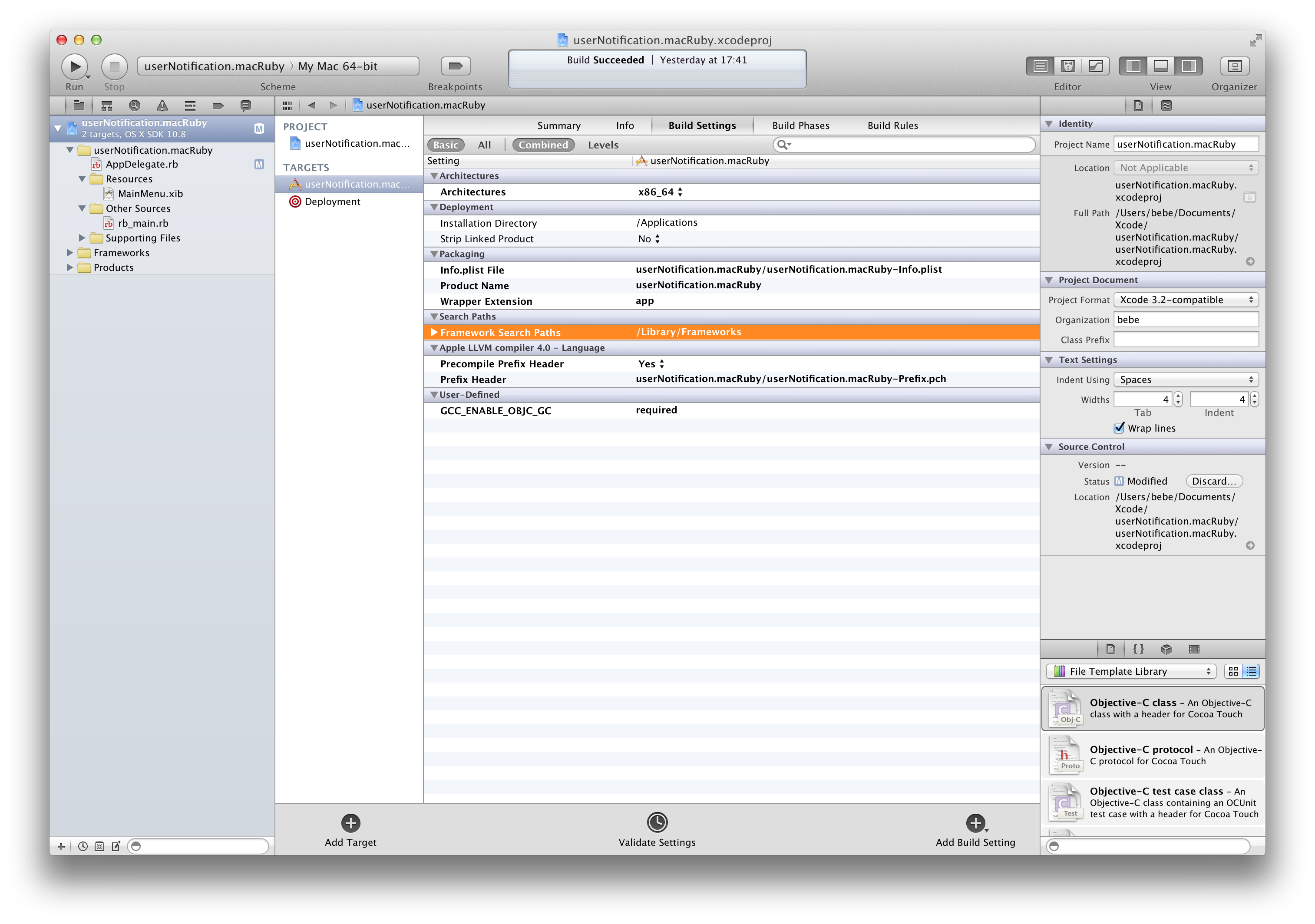Select the Levels view option
Image resolution: width=1315 pixels, height=924 pixels.
click(x=603, y=145)
